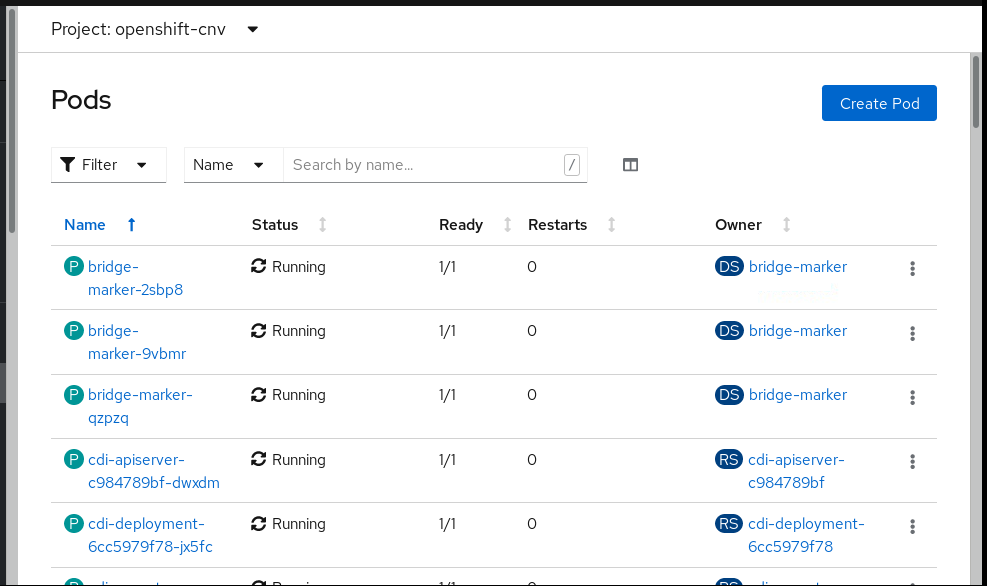987x586 pixels.
Task: Open kebab menu for cdi-deployment pod row
Action: coord(912,526)
